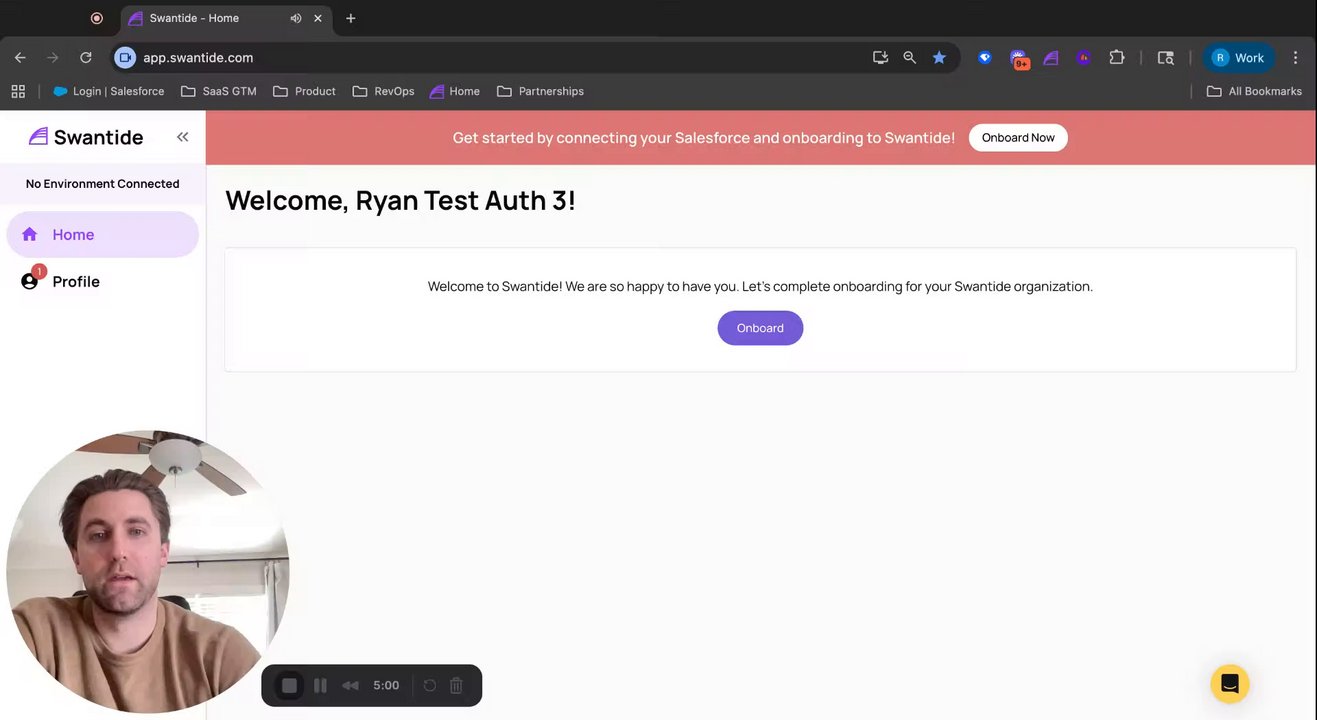Screen dimensions: 1317x720
Task: Go back in the browser
Action: [20, 58]
